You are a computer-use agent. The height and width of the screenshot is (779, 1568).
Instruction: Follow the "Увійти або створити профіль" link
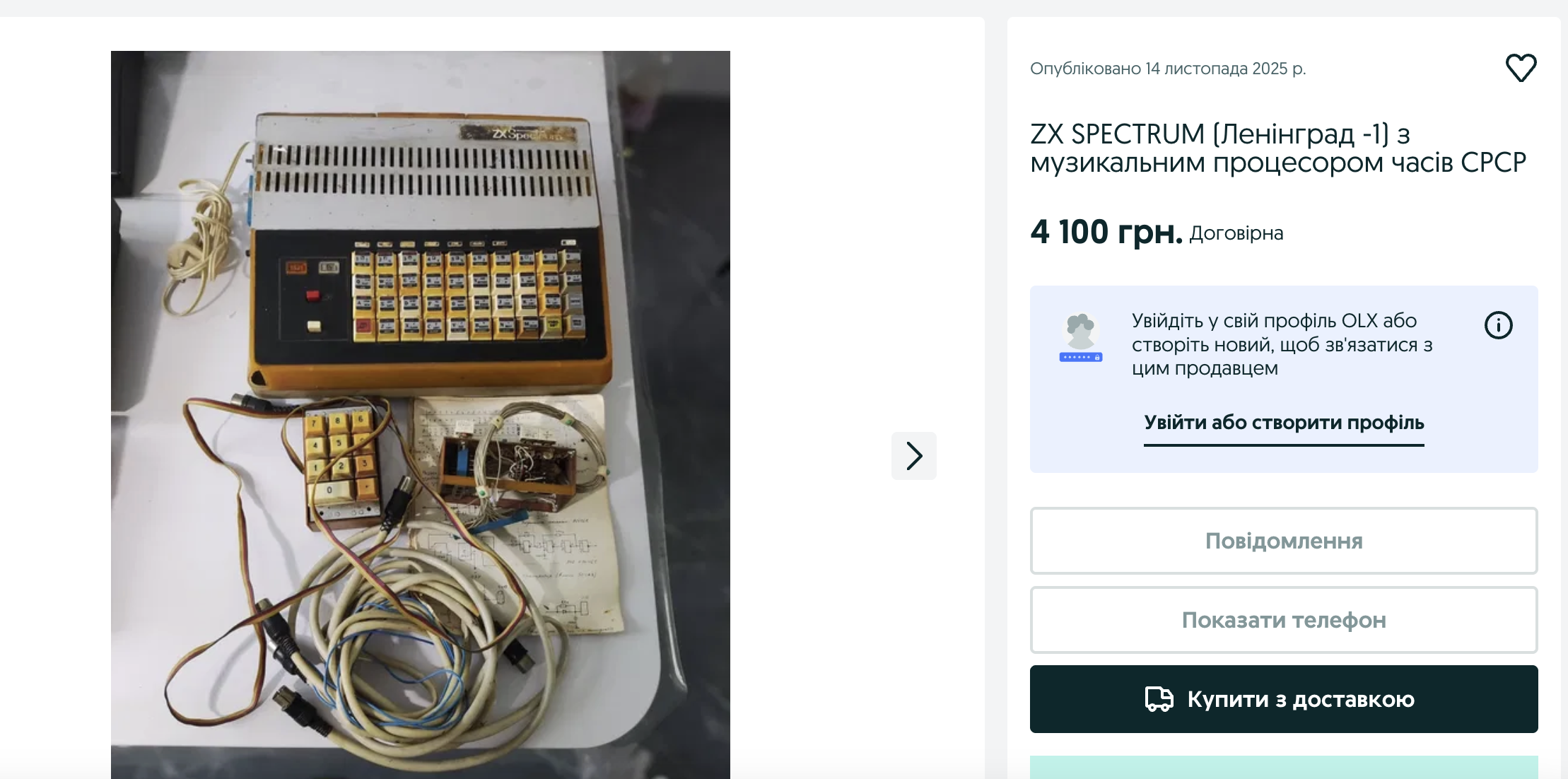(1284, 423)
